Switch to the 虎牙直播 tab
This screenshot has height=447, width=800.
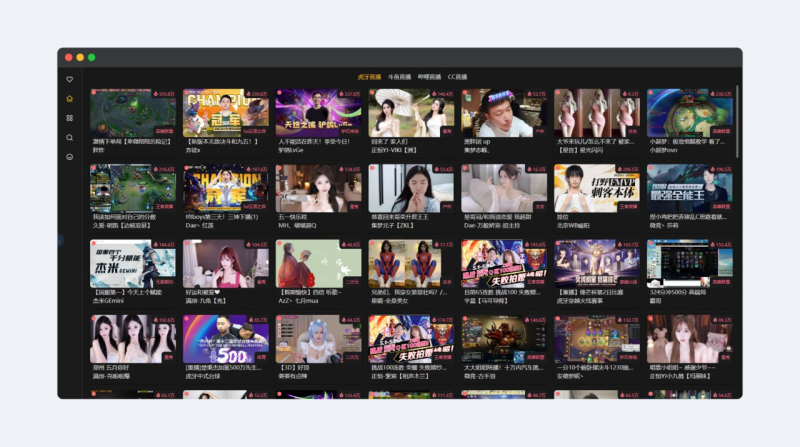point(369,76)
